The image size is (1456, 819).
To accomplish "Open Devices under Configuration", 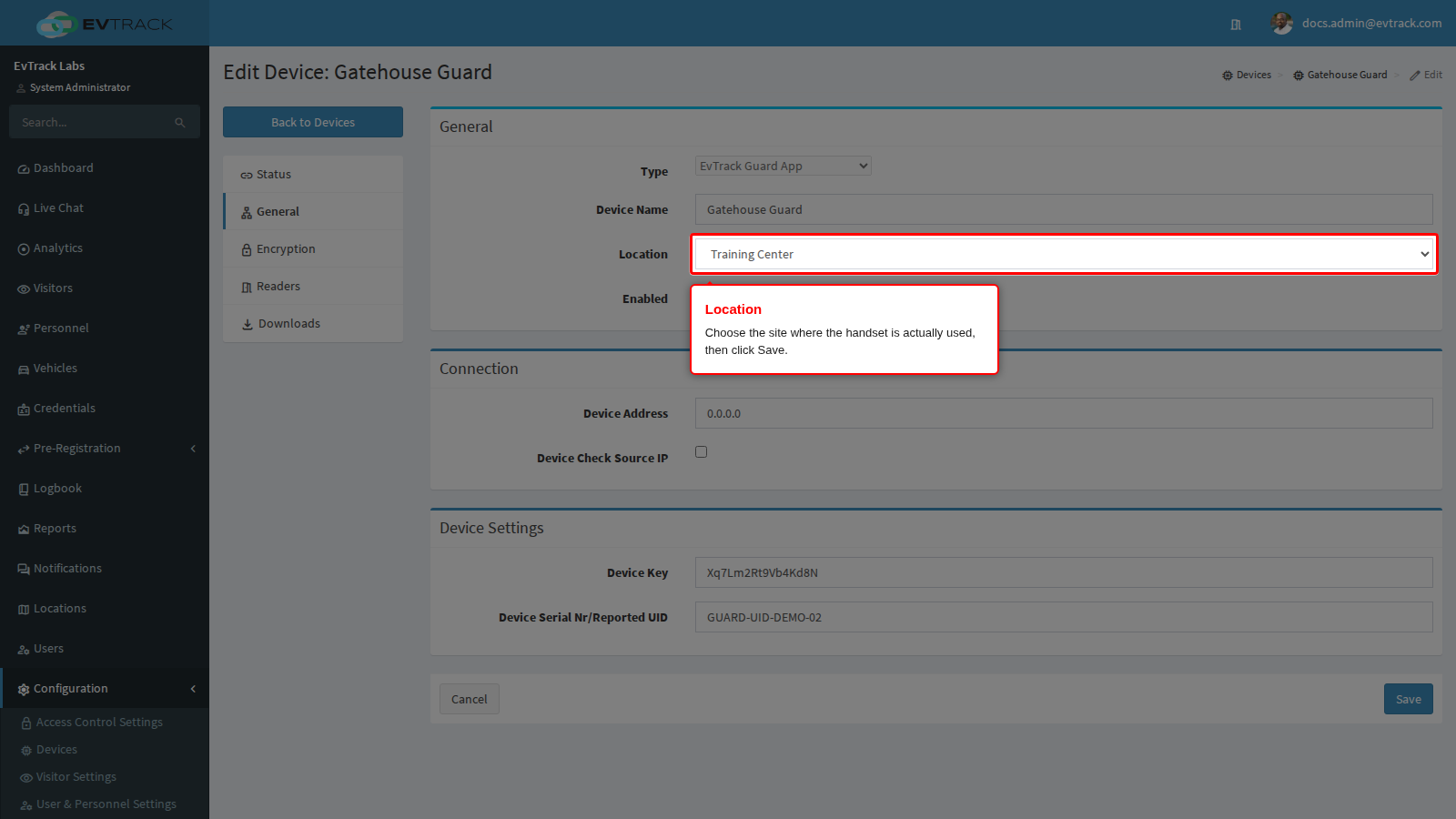I will click(105, 750).
